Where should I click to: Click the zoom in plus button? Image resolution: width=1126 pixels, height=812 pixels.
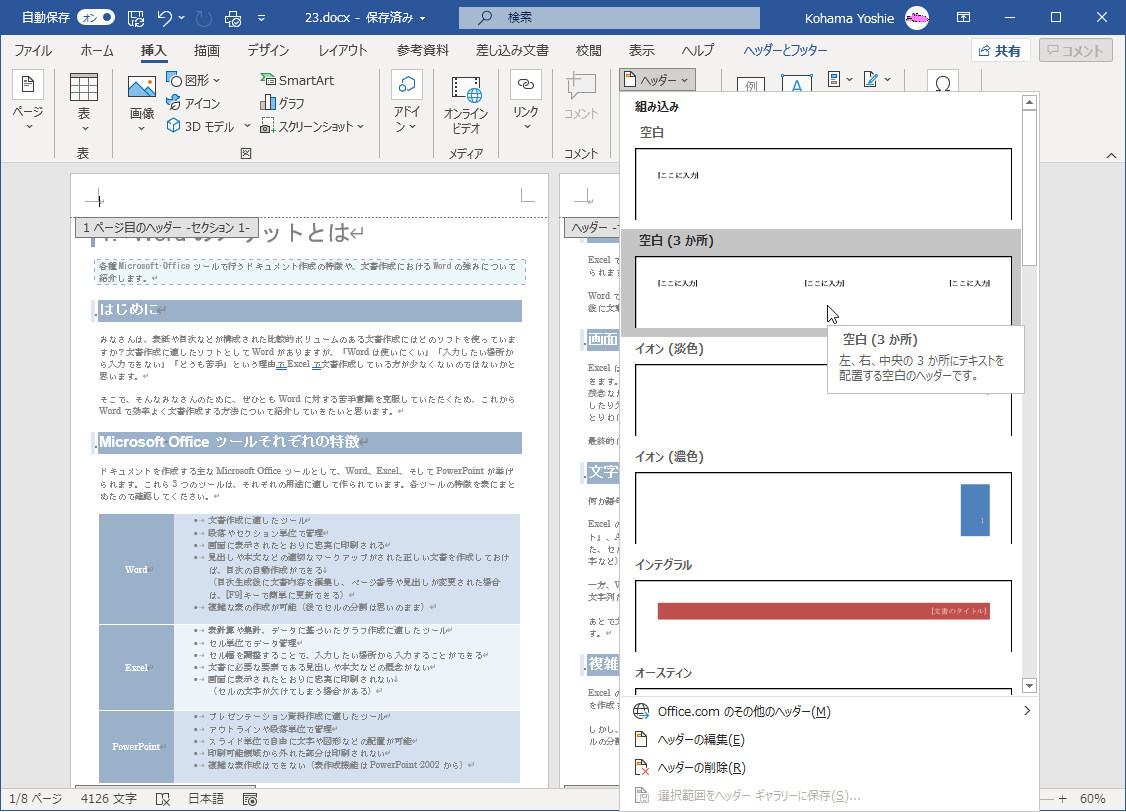(1063, 798)
